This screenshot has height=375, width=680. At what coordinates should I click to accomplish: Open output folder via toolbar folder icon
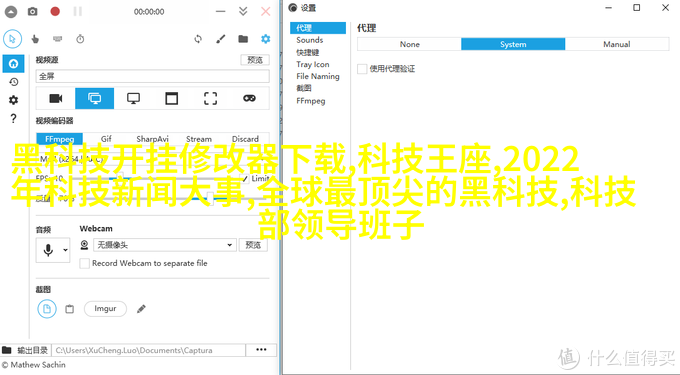click(243, 39)
